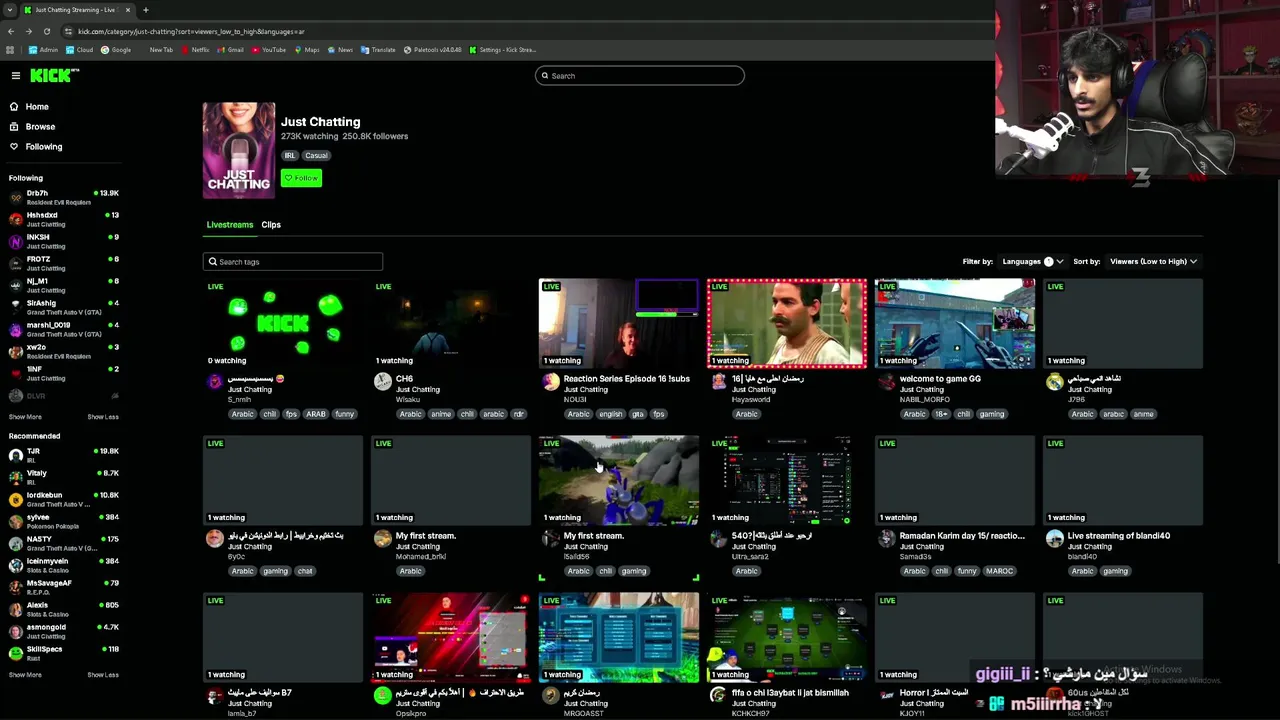The height and width of the screenshot is (720, 1280).
Task: Click the ARAB tag on first stream
Action: point(316,414)
